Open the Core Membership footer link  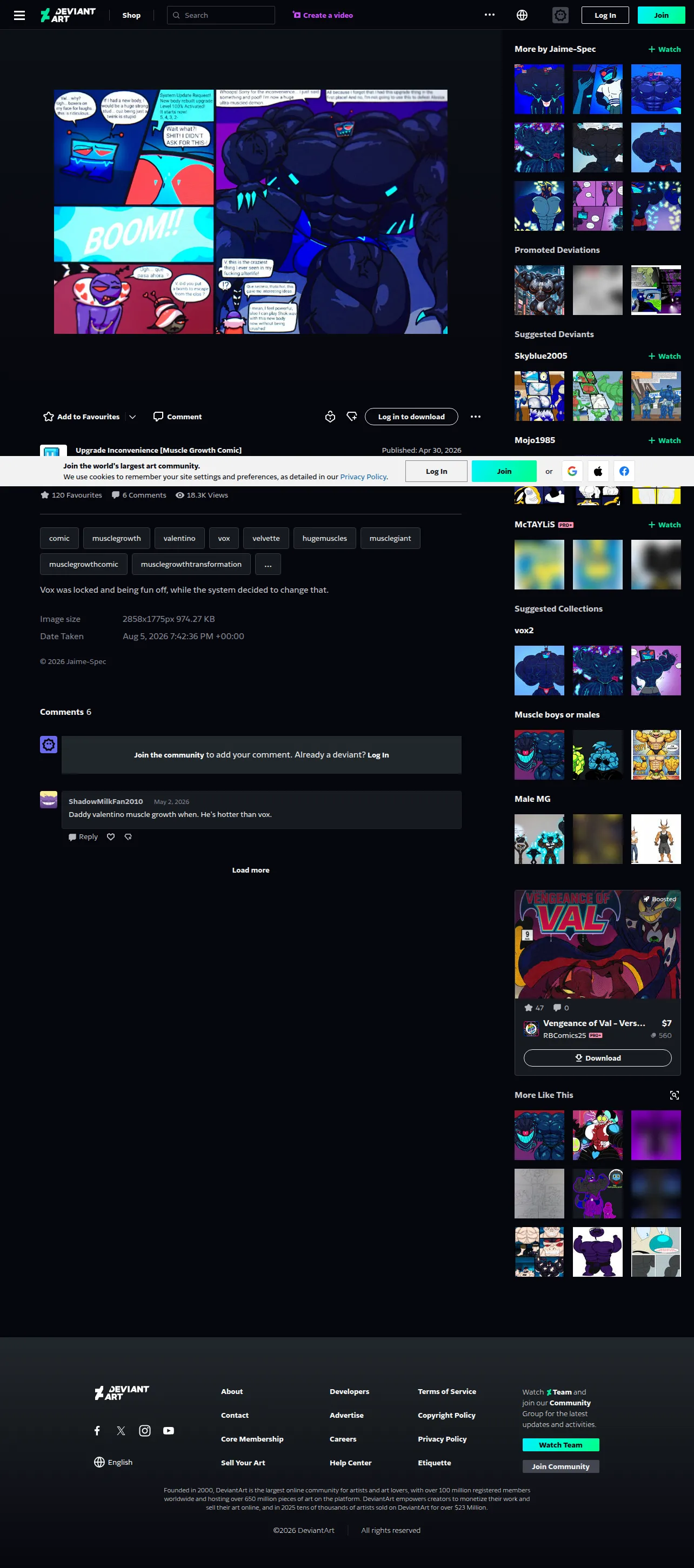[252, 1439]
